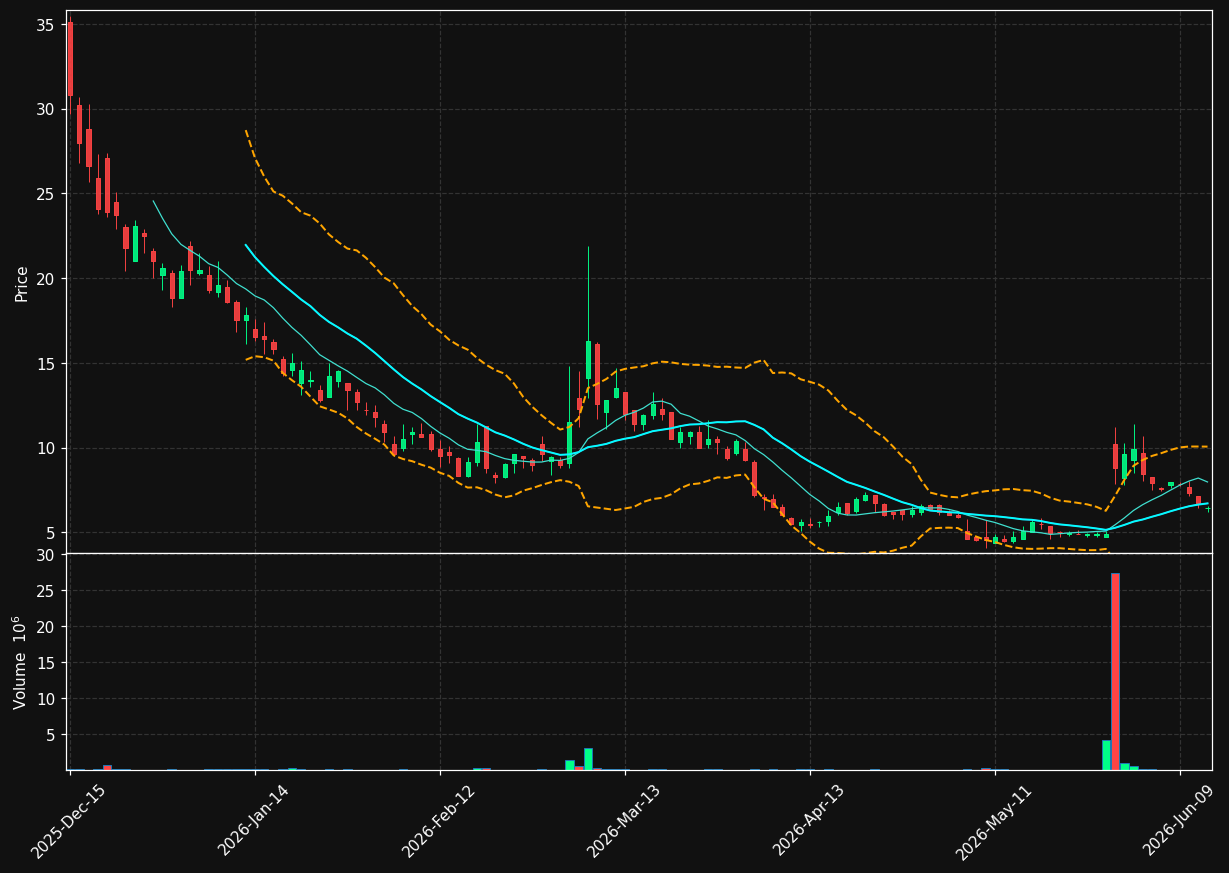Click the Price axis title

pos(21,283)
